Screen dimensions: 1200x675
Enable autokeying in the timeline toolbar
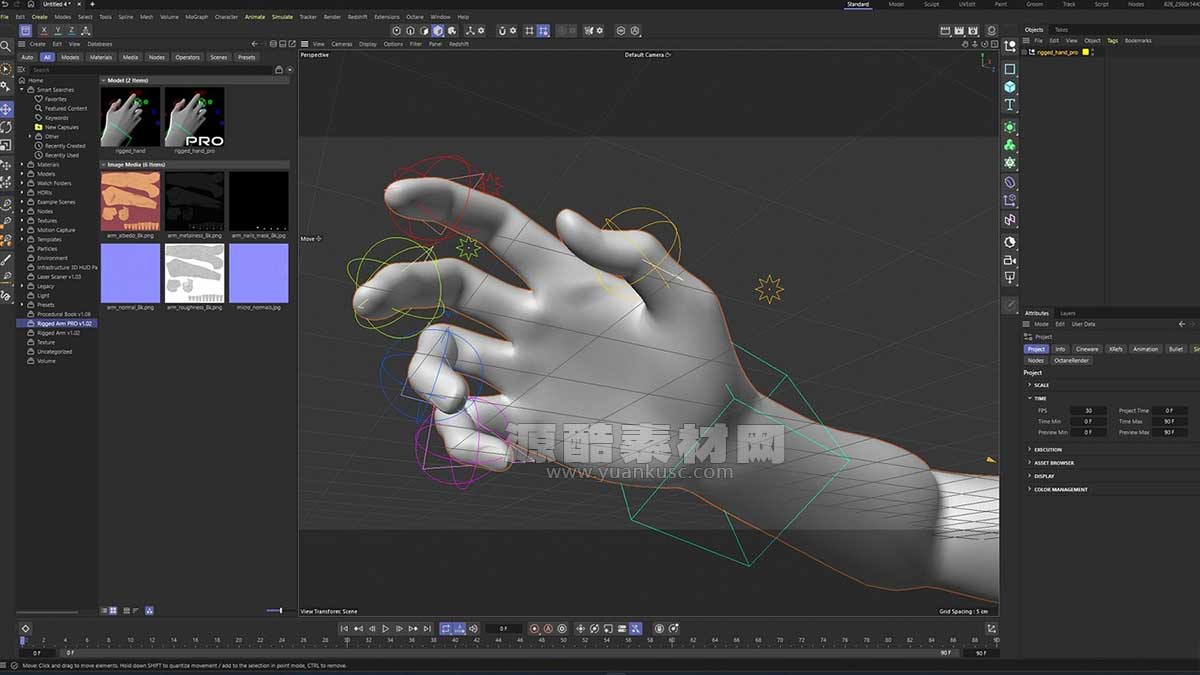coord(547,630)
